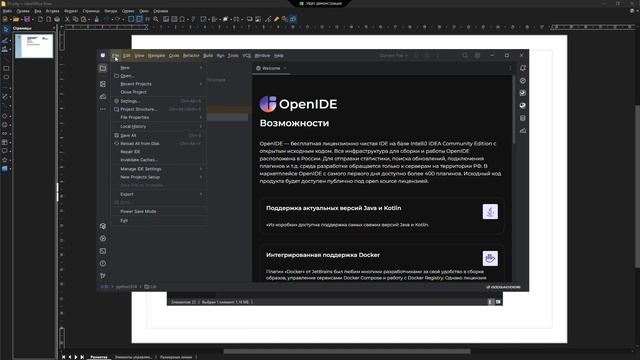Click the LibreOffice Clone Formatting brush icon
Image resolution: width=640 pixels, height=360 pixels.
coord(97,19)
